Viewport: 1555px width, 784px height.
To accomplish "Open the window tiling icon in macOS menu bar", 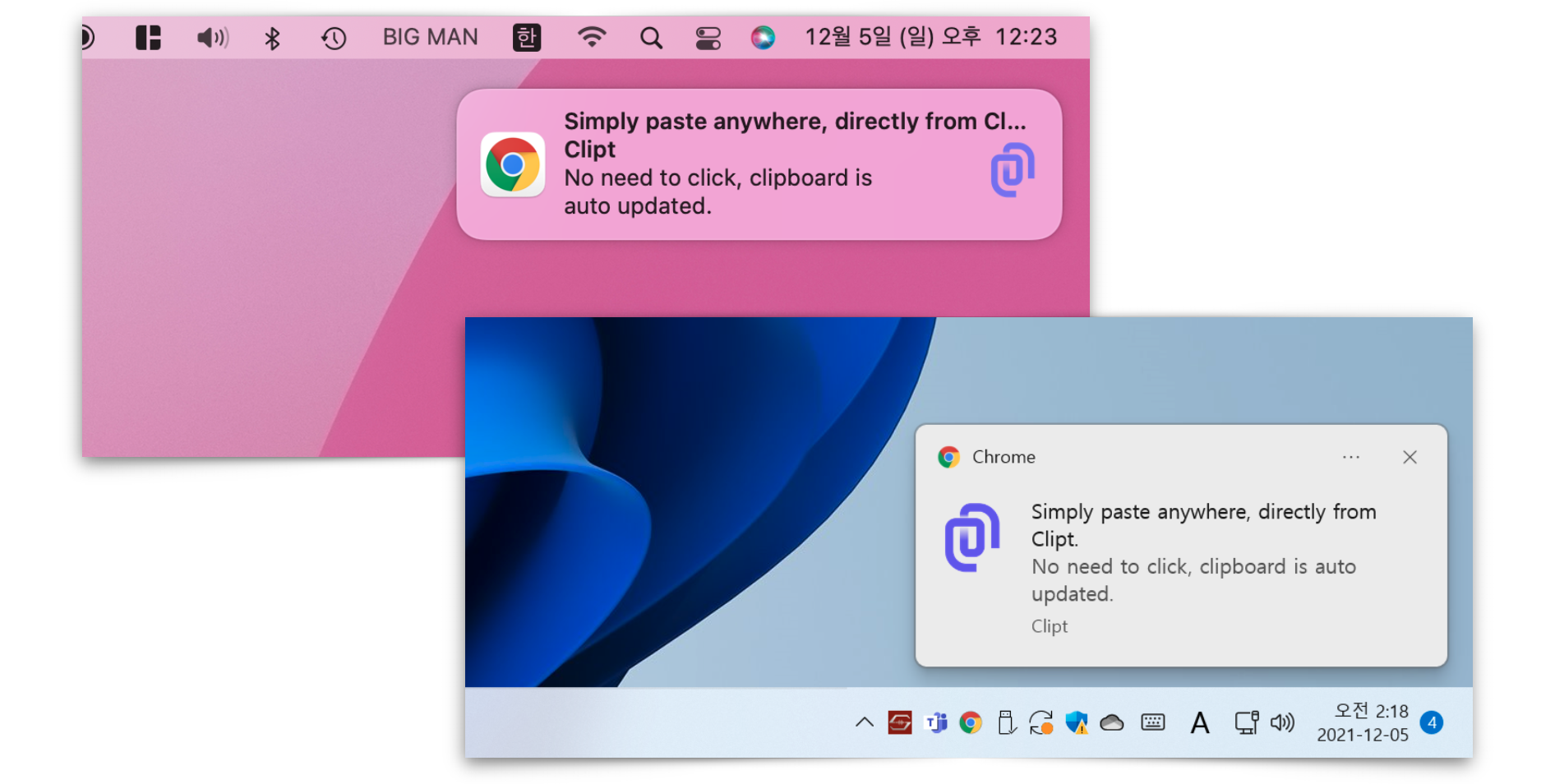I will coord(148,38).
